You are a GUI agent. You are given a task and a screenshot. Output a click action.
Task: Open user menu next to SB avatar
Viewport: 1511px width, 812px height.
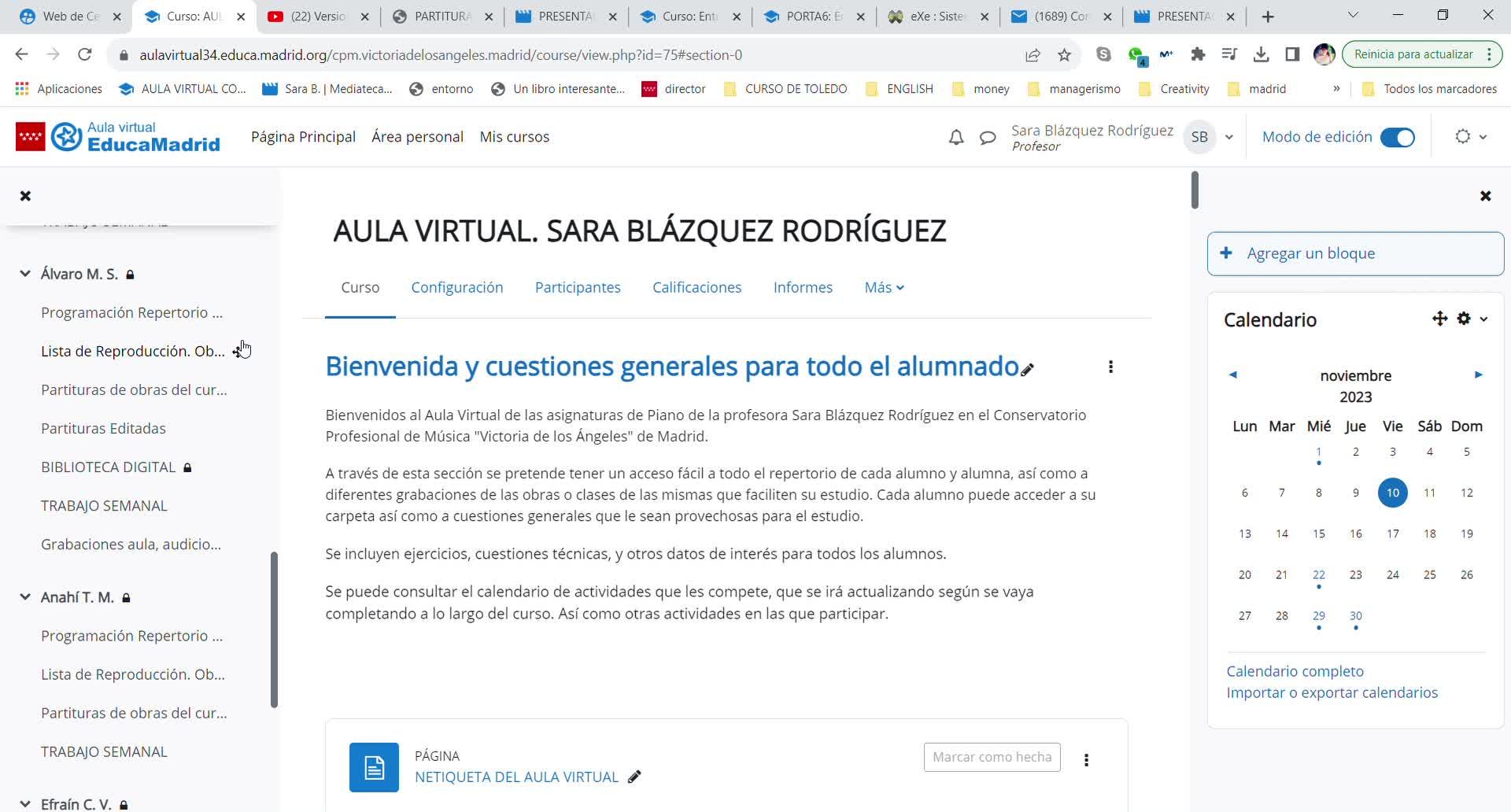point(1229,138)
